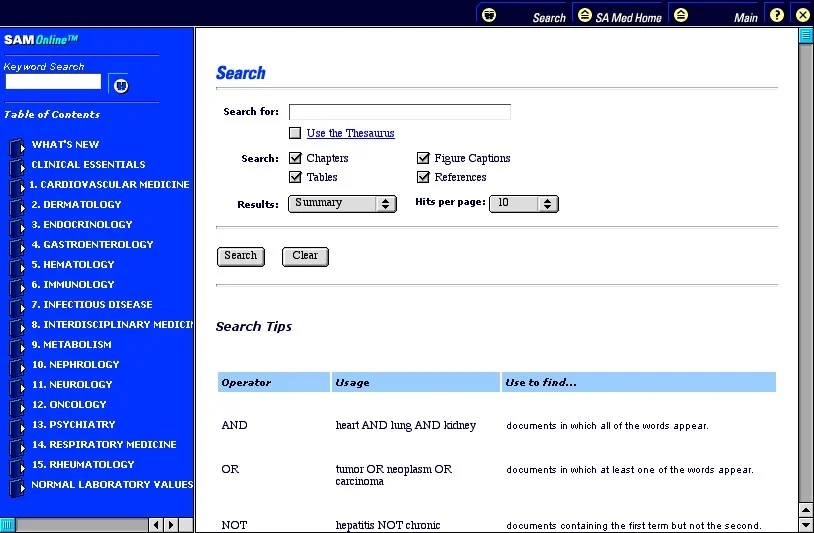The height and width of the screenshot is (533, 814).
Task: Click the book icon beside Nephrology
Action: (17, 367)
